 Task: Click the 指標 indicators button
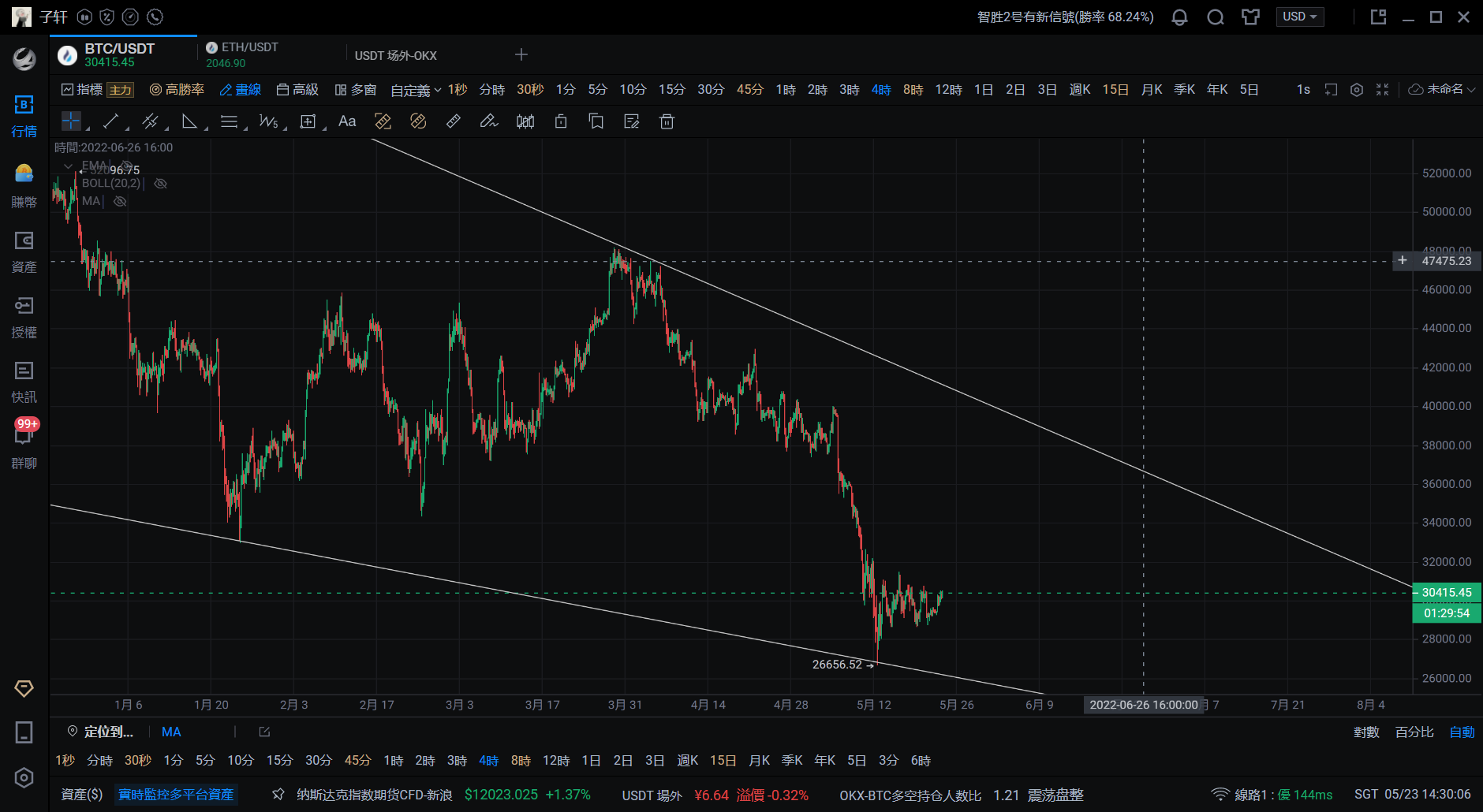point(82,90)
